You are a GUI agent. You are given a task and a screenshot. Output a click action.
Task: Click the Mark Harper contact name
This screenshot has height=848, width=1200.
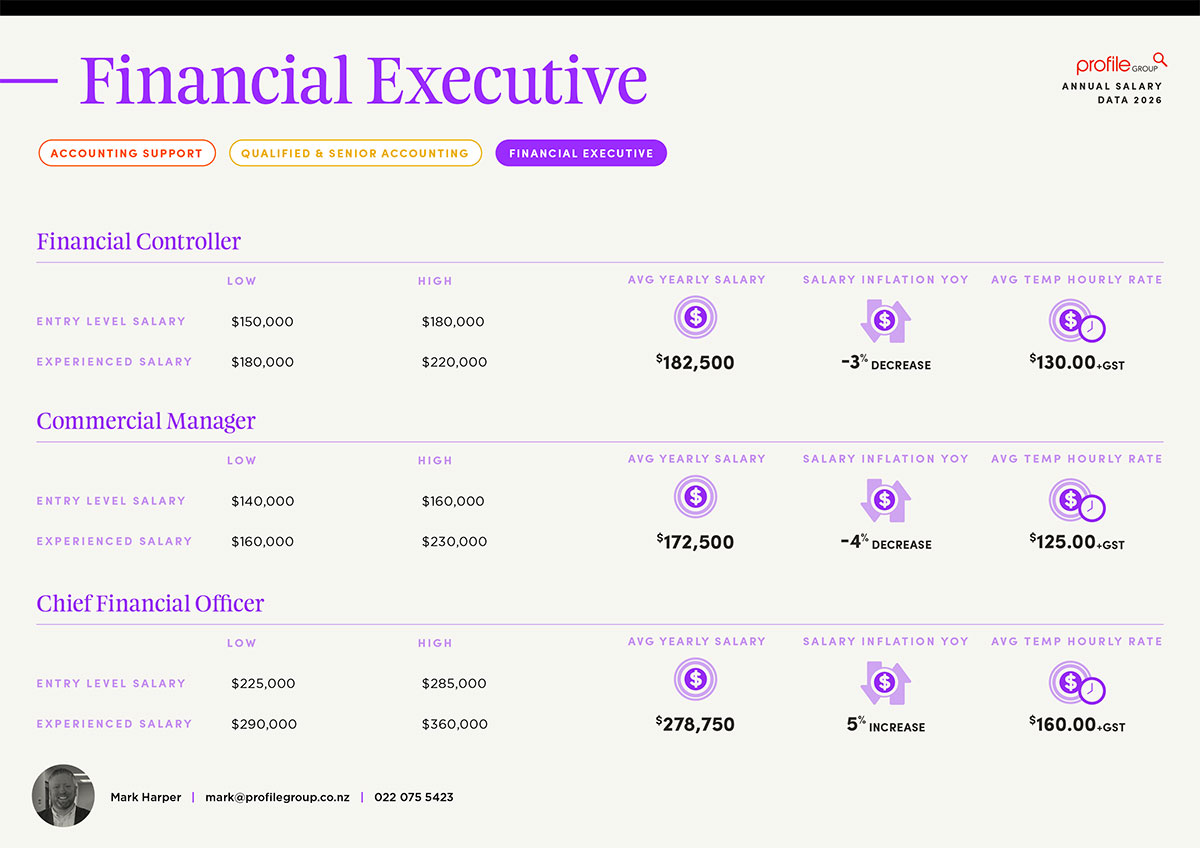[x=146, y=797]
